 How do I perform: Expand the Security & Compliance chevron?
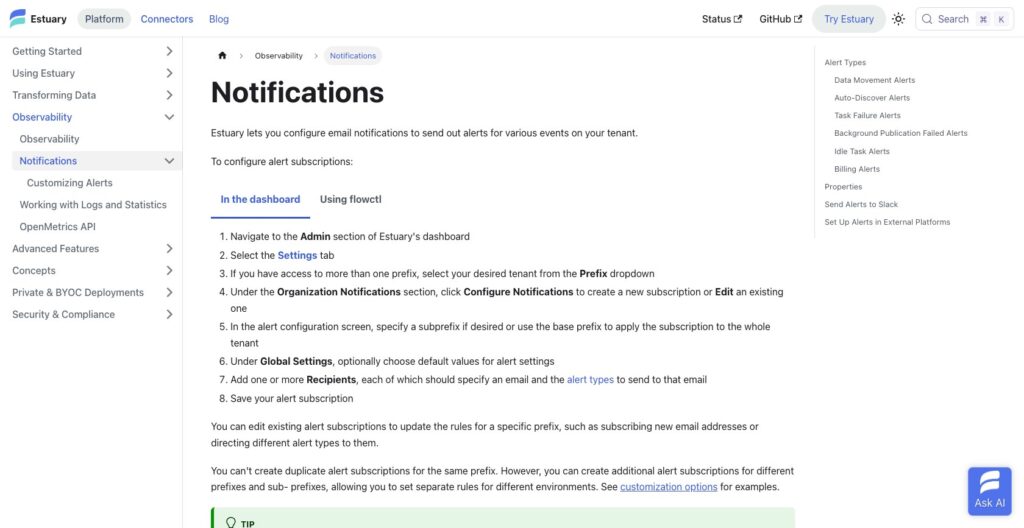click(169, 314)
